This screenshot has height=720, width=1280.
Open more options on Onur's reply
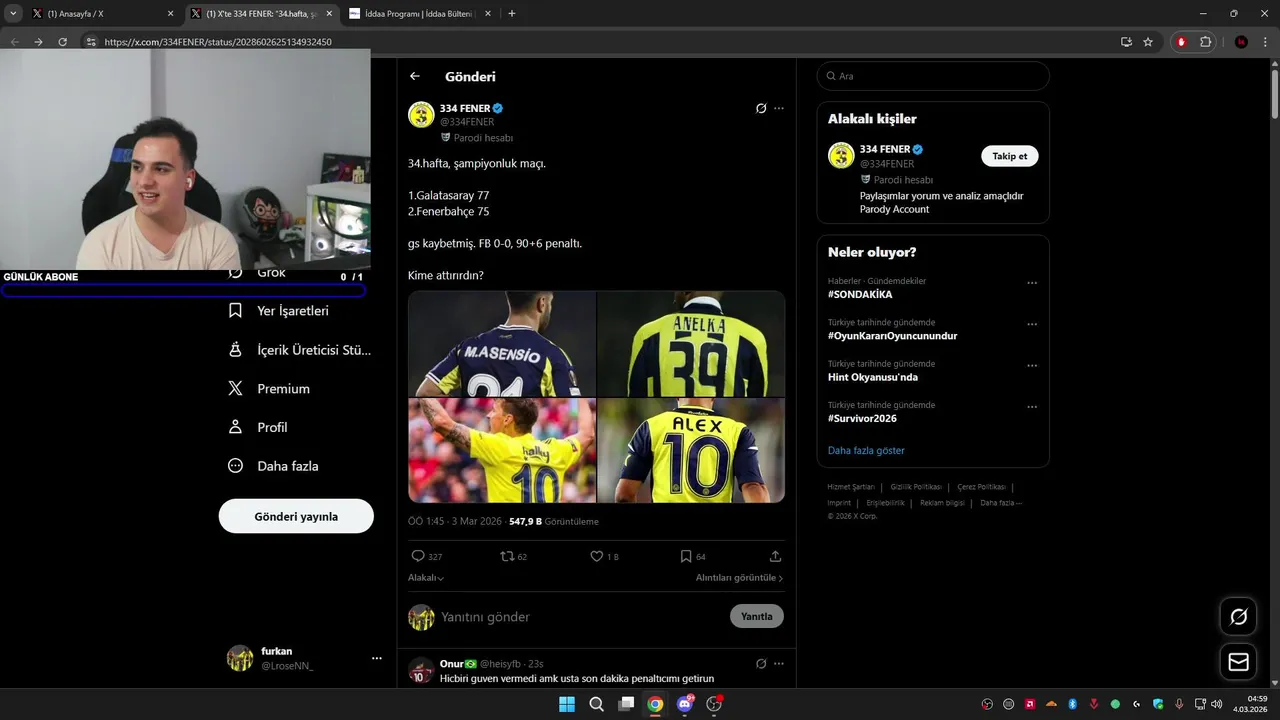779,663
